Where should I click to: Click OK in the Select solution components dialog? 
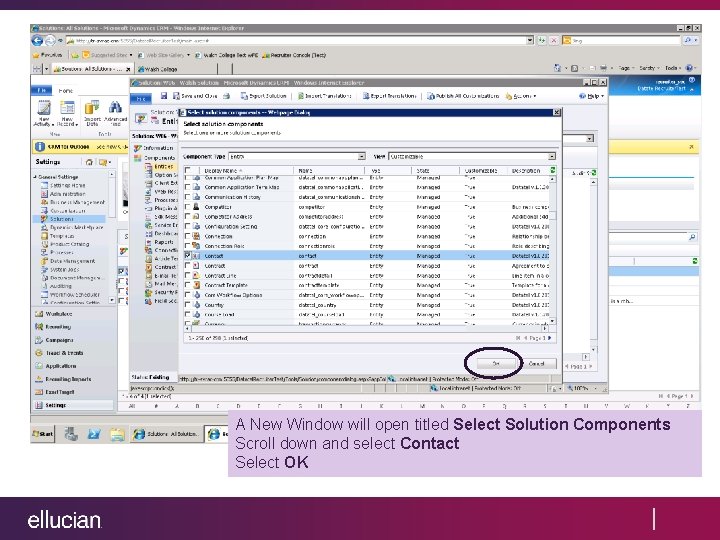point(496,363)
